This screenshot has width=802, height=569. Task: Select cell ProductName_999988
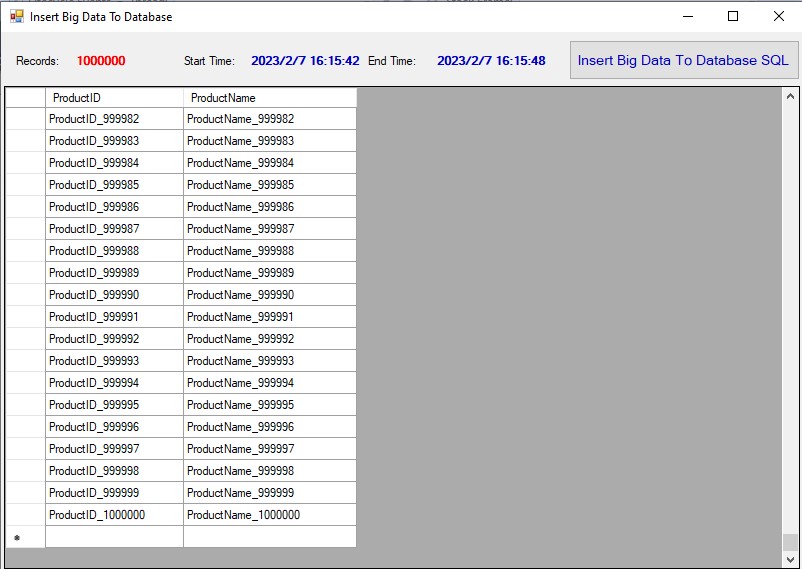tap(270, 251)
